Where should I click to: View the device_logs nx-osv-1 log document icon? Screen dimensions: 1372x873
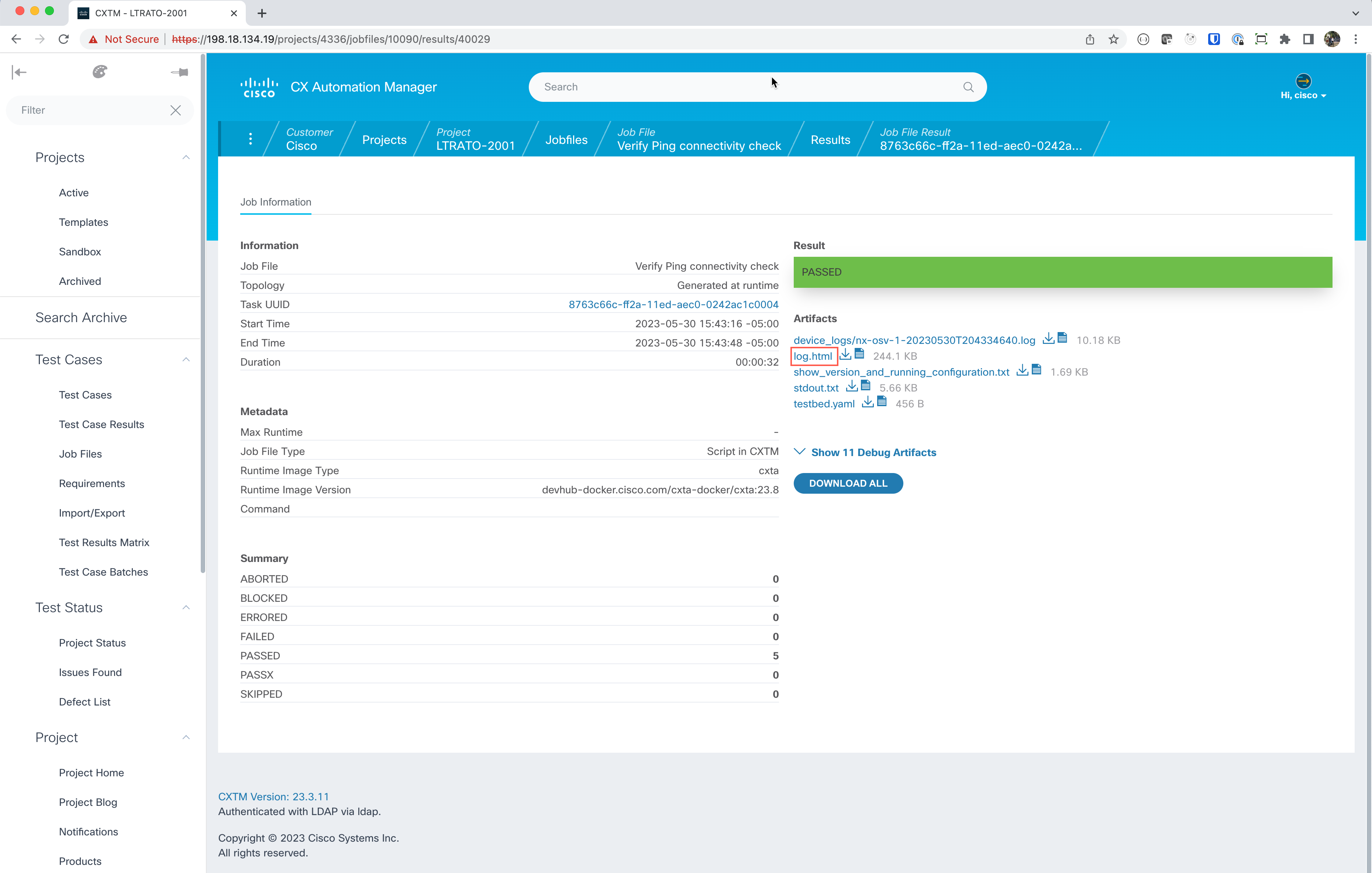[1062, 338]
